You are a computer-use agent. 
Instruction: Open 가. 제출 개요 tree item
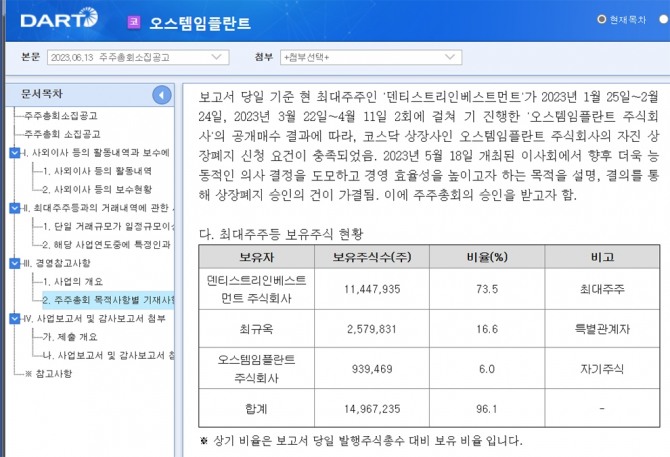point(70,337)
